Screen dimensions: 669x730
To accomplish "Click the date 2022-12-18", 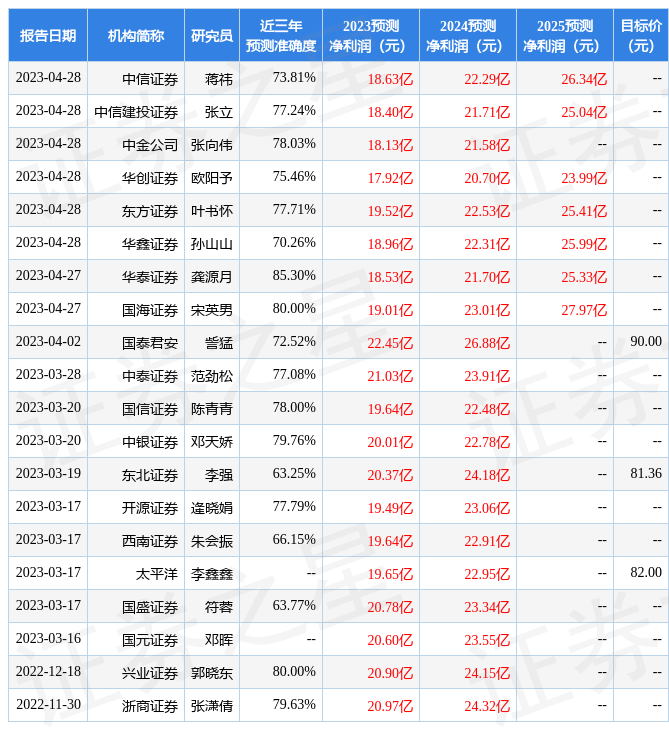I will [x=48, y=671].
